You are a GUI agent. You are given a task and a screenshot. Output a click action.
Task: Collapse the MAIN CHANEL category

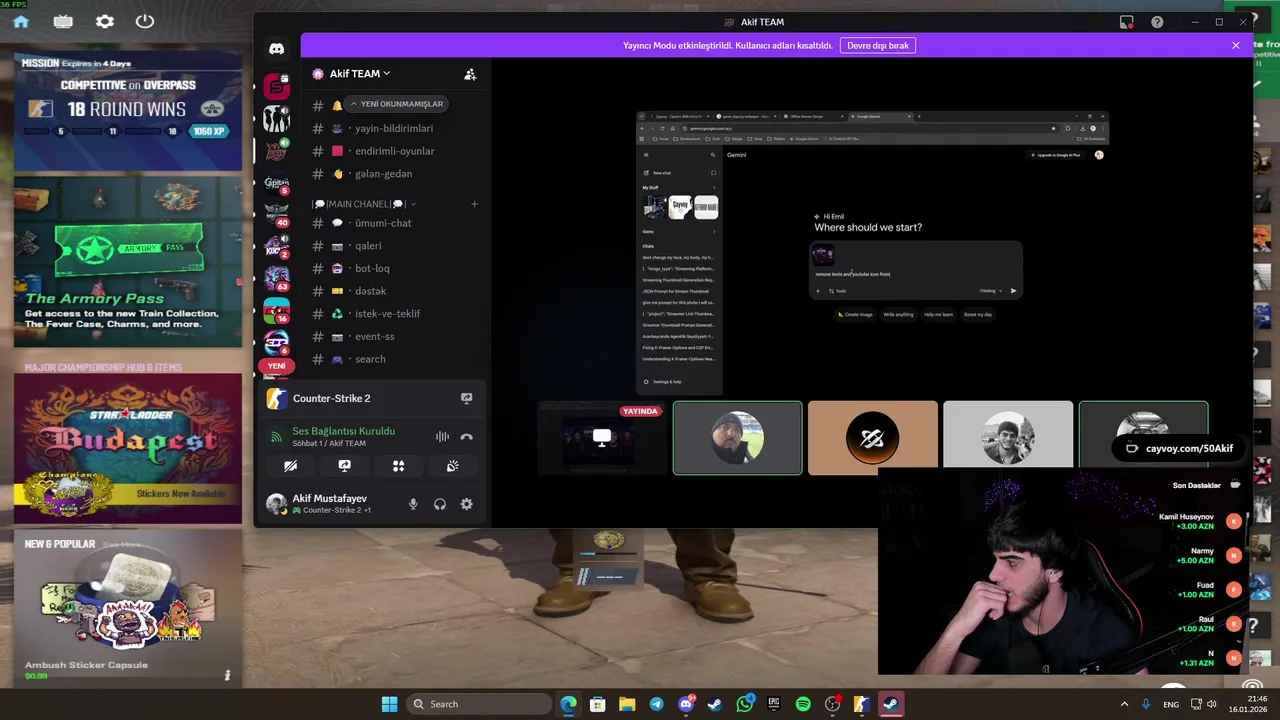point(364,204)
